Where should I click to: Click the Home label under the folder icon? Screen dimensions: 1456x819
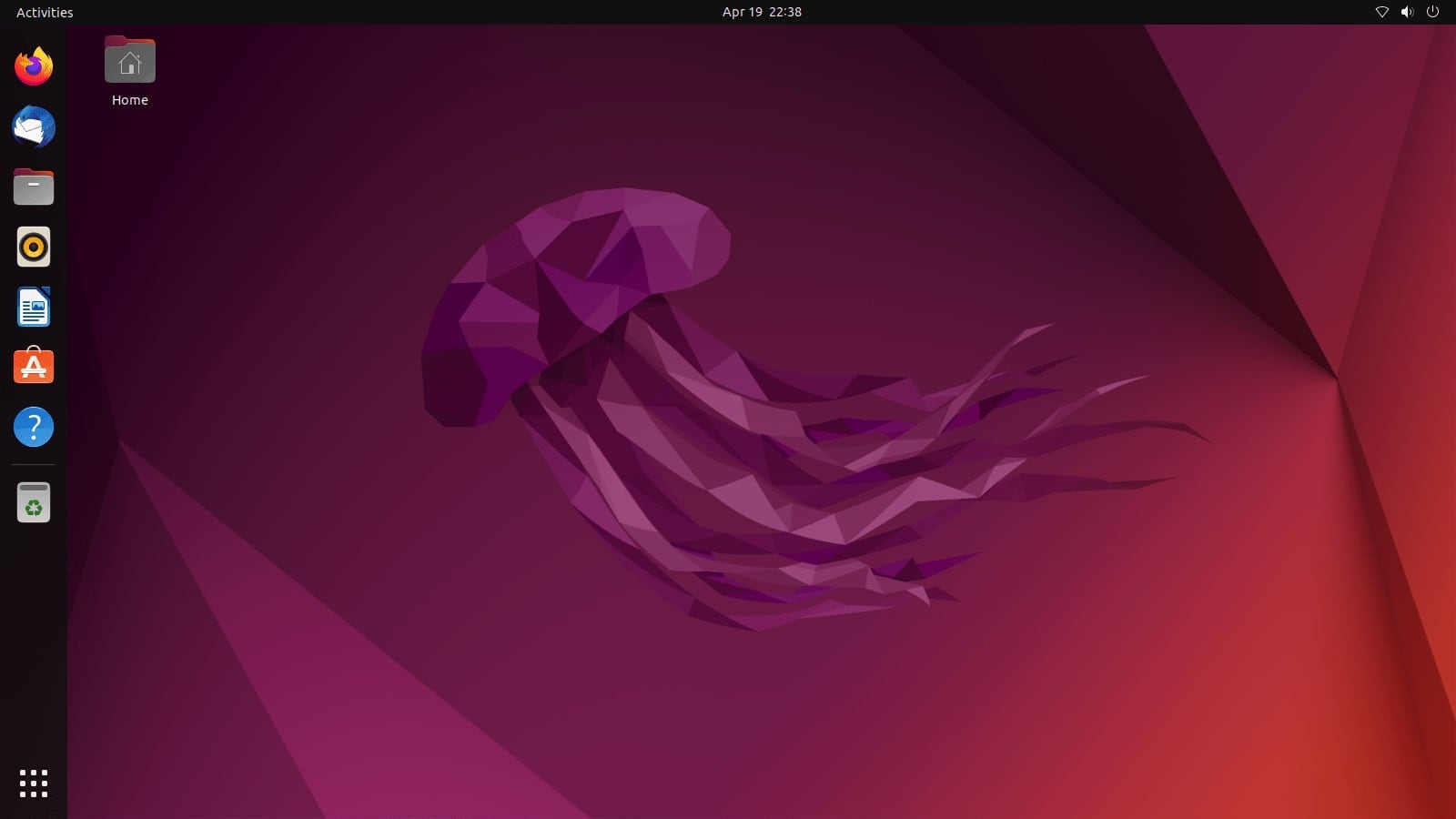pos(129,99)
